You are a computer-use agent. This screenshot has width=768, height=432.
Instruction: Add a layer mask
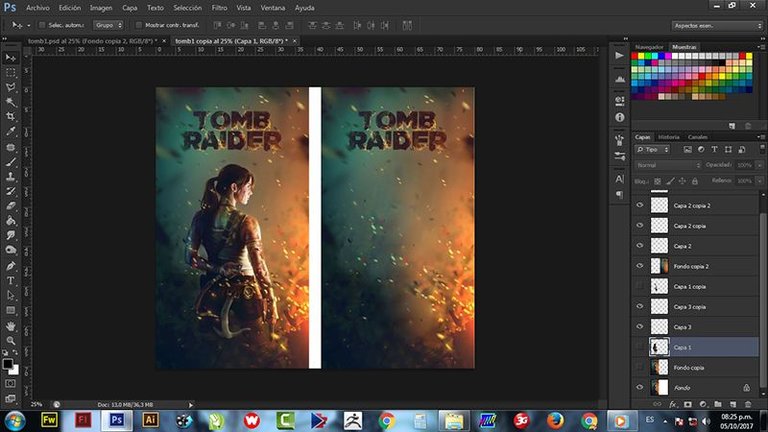point(688,404)
